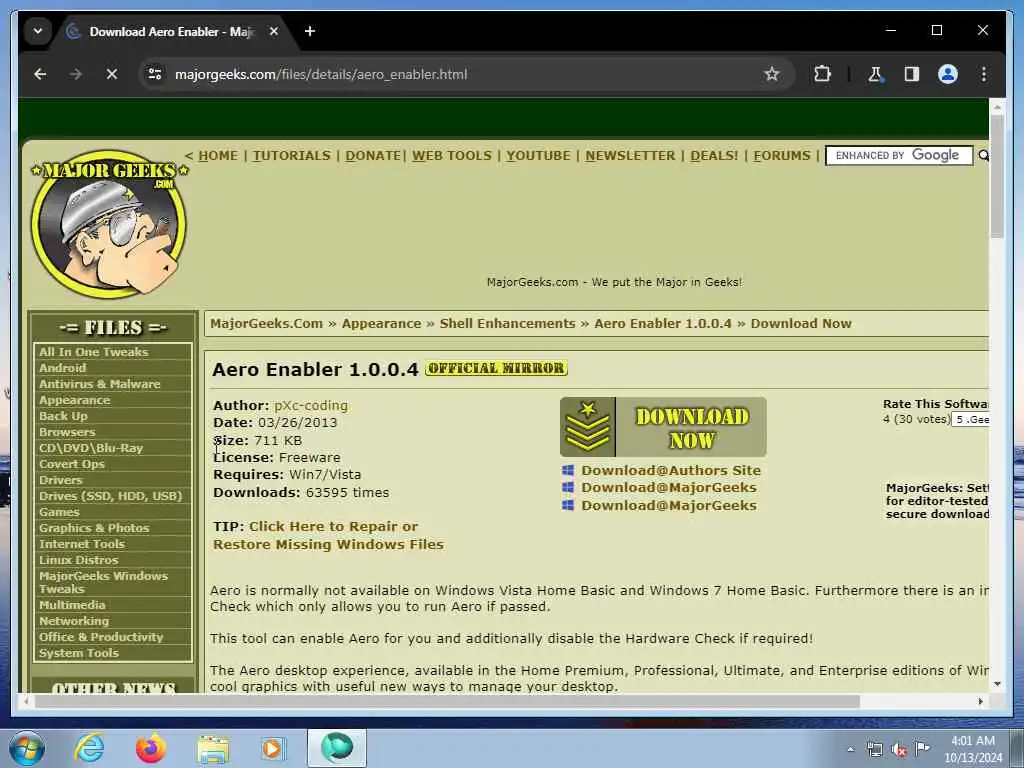This screenshot has height=768, width=1024.
Task: Click the middle Download@MajorGeeks link
Action: coord(669,488)
